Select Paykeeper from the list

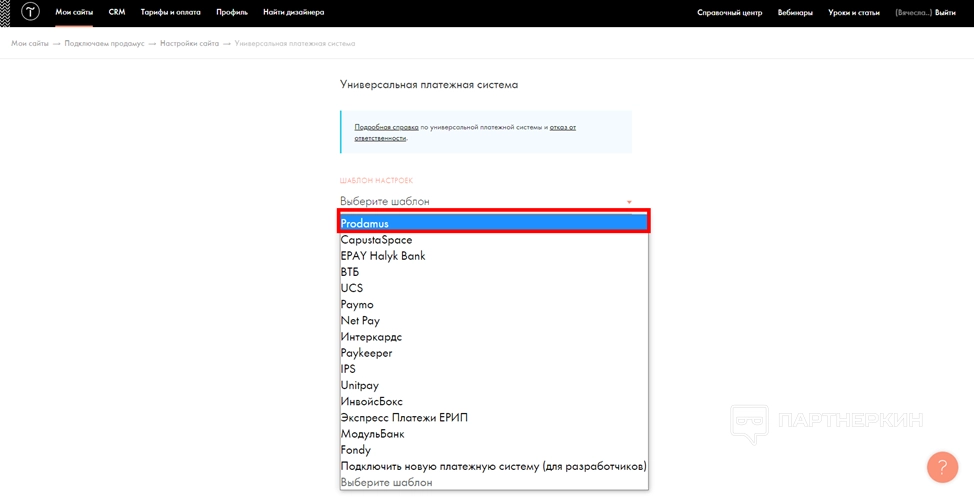[494, 353]
